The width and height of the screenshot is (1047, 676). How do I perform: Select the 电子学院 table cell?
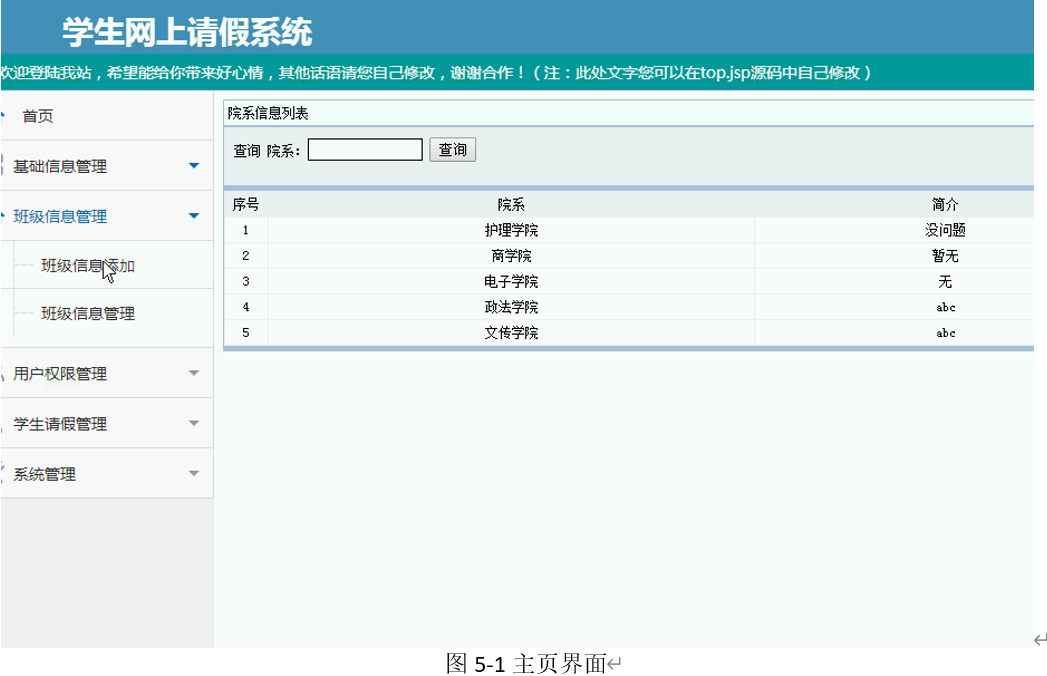click(511, 282)
